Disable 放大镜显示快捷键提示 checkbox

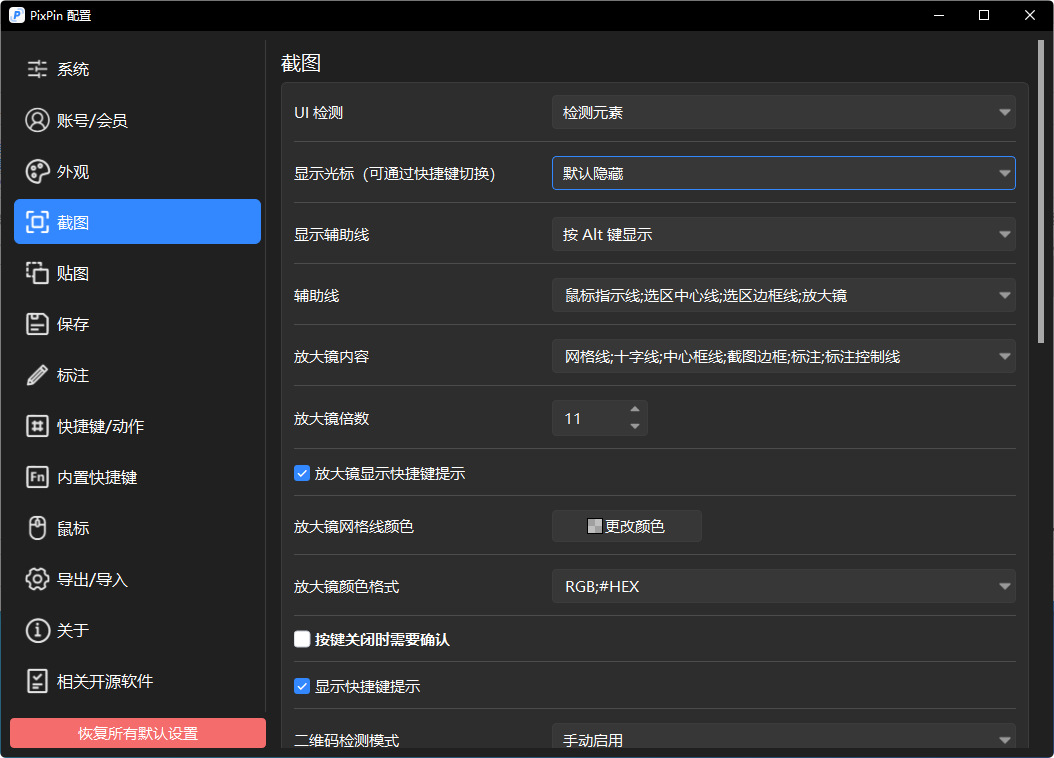tap(301, 473)
